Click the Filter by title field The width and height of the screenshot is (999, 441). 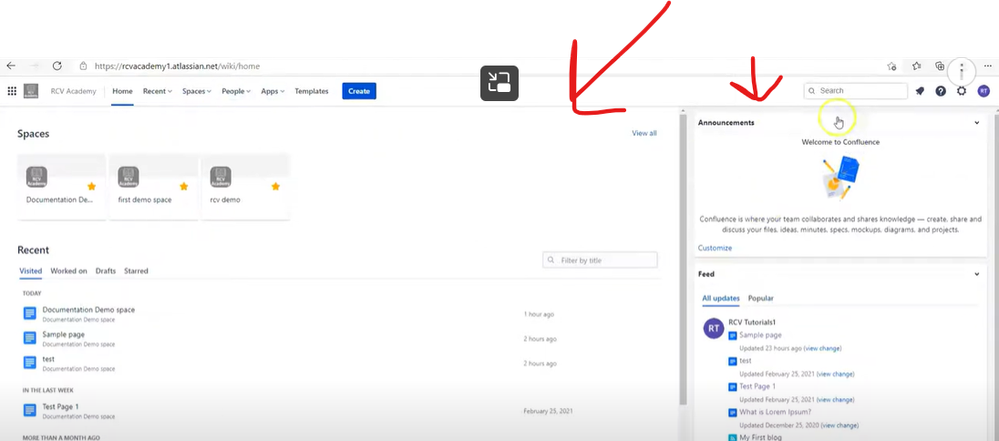pos(600,260)
